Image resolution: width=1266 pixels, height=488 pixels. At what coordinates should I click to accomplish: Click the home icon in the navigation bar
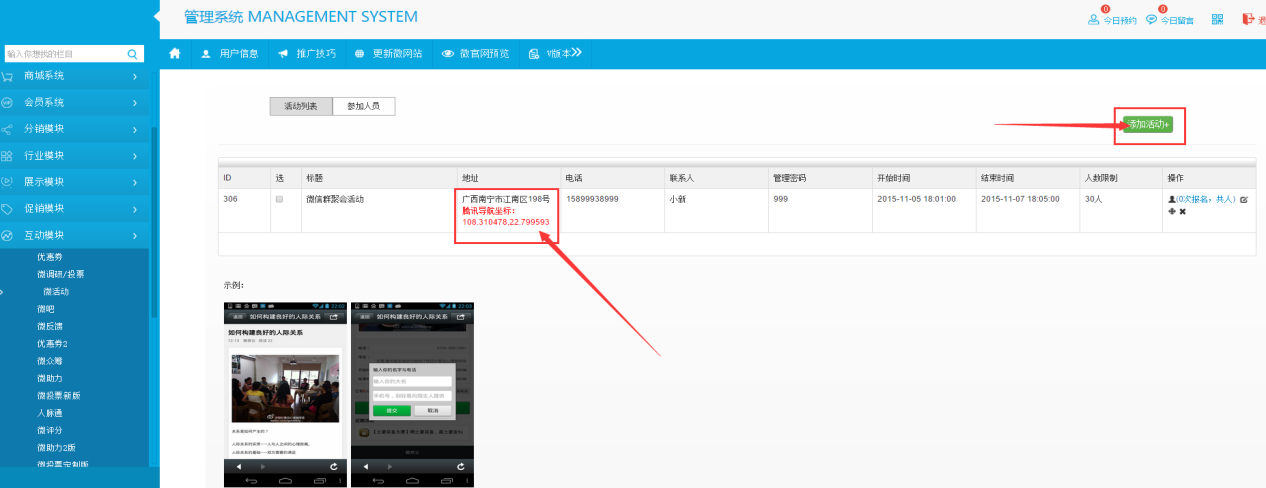point(175,54)
